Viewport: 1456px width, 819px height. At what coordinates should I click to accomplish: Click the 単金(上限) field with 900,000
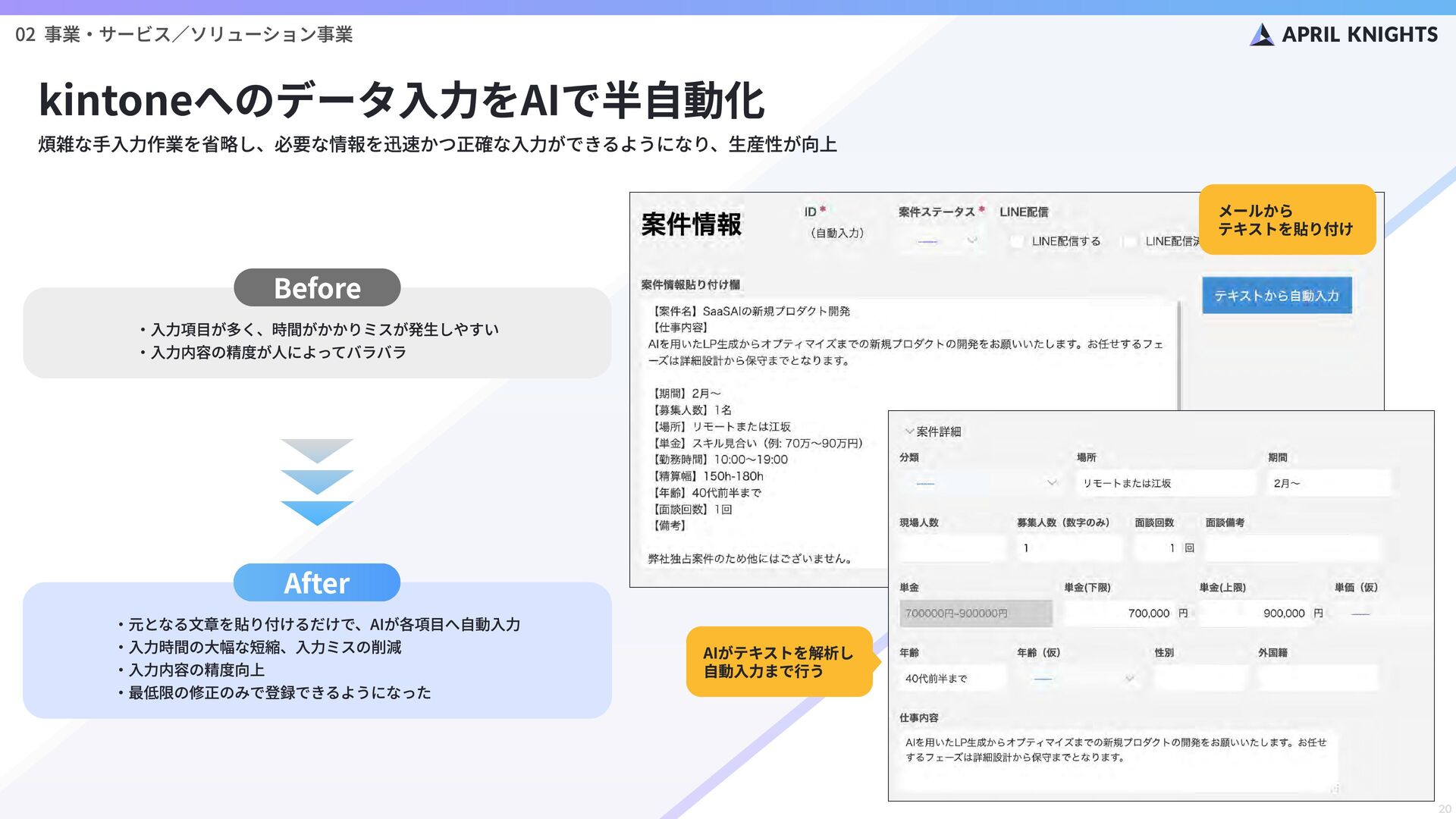(x=1254, y=613)
